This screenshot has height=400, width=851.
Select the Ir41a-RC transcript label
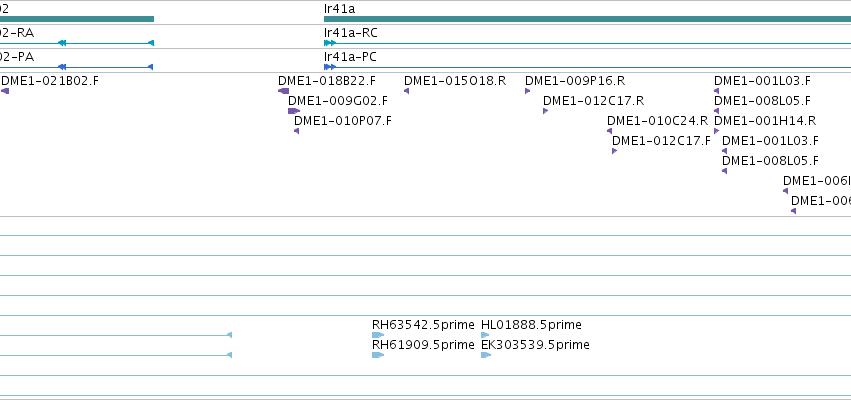(x=351, y=33)
